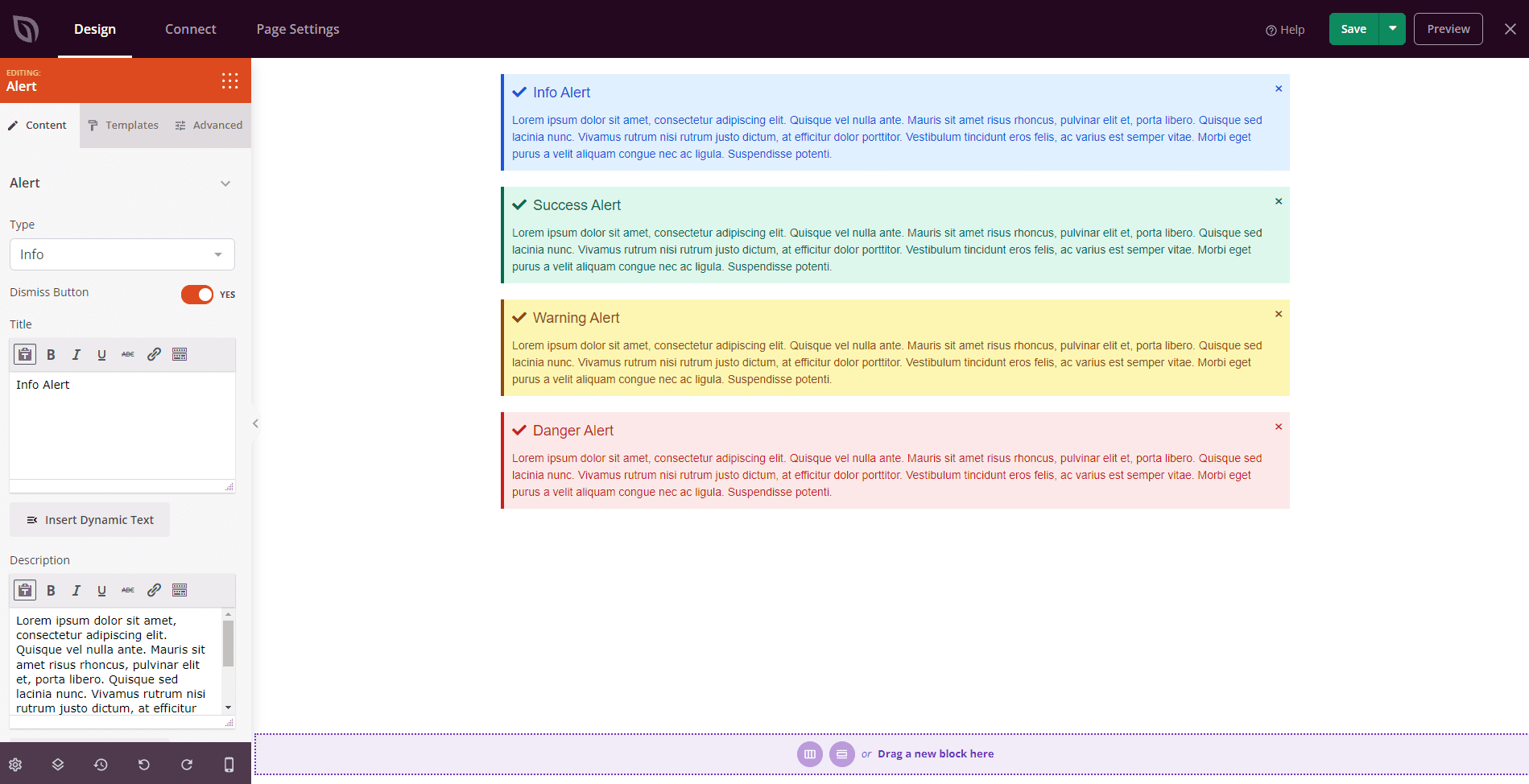Click the undo arrow icon

(x=144, y=765)
